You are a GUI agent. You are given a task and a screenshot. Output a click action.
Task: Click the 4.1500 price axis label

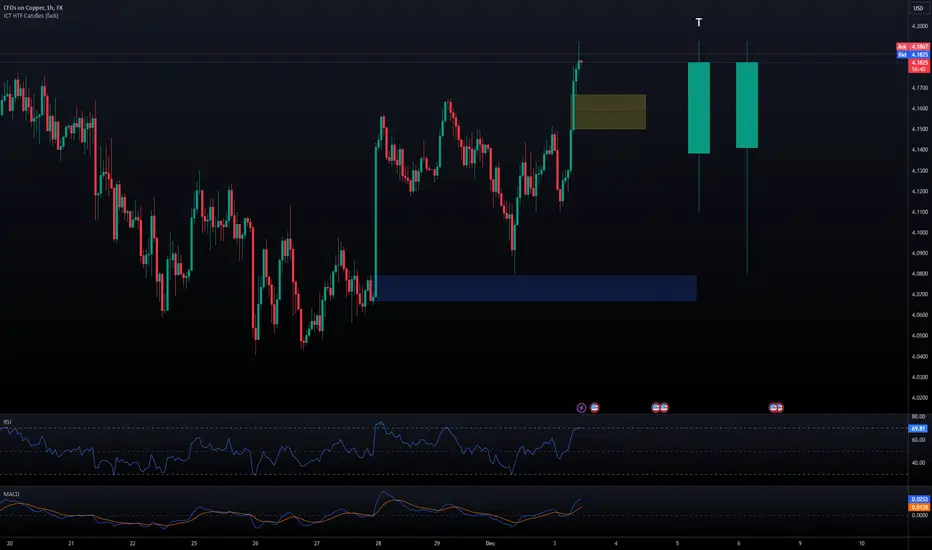(x=920, y=129)
